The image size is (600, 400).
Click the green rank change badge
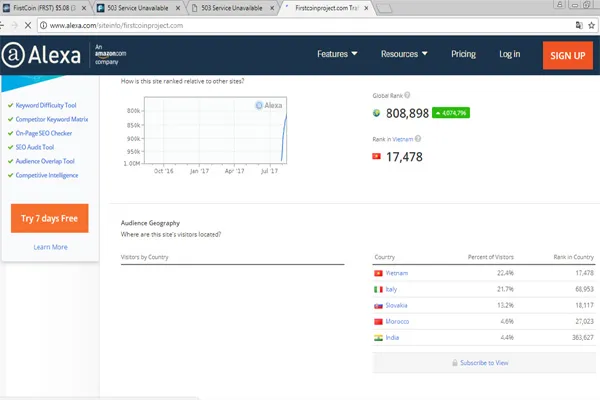click(x=451, y=113)
